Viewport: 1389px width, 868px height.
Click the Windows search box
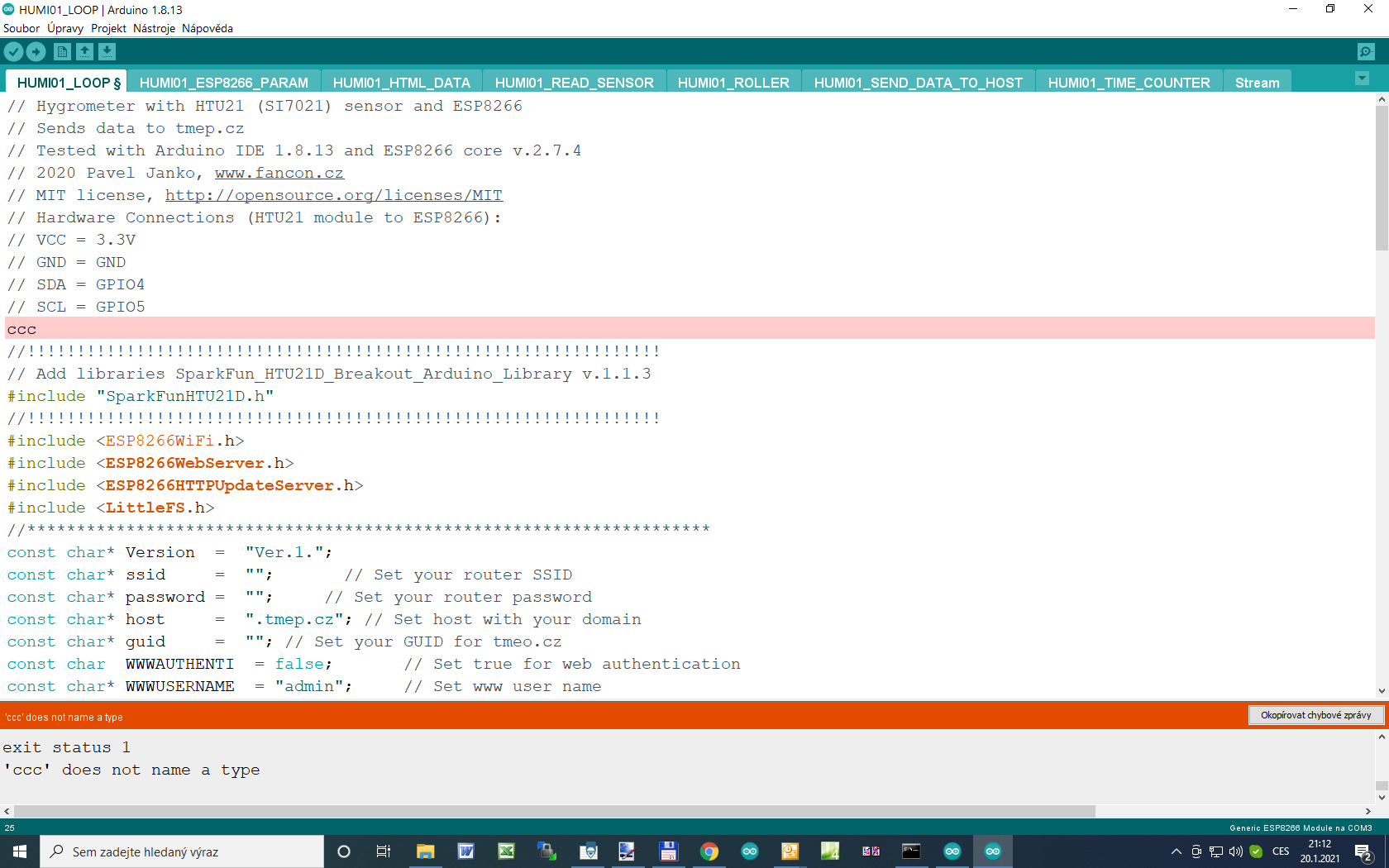point(182,851)
